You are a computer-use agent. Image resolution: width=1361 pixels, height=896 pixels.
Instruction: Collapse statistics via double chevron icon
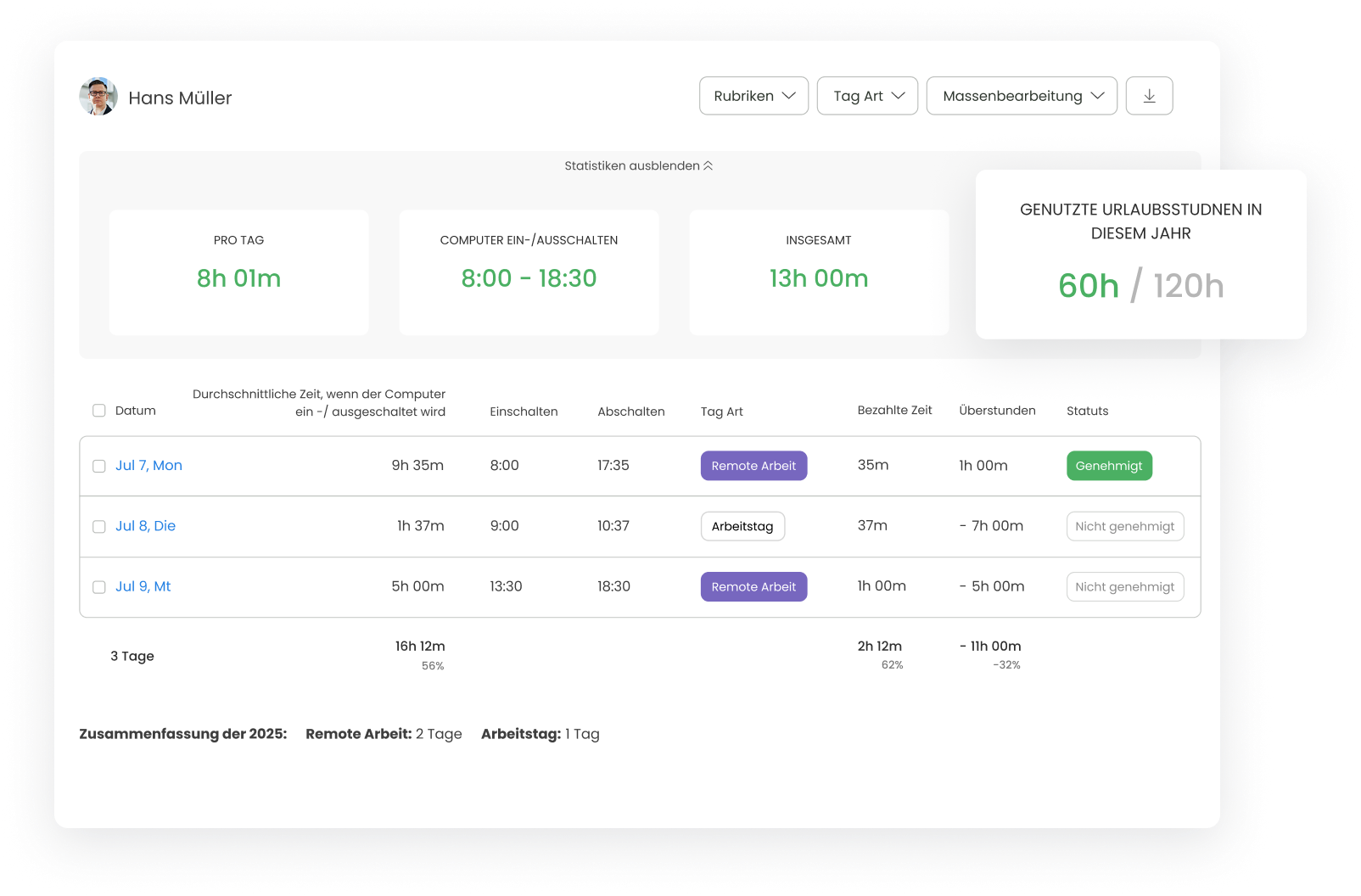708,165
